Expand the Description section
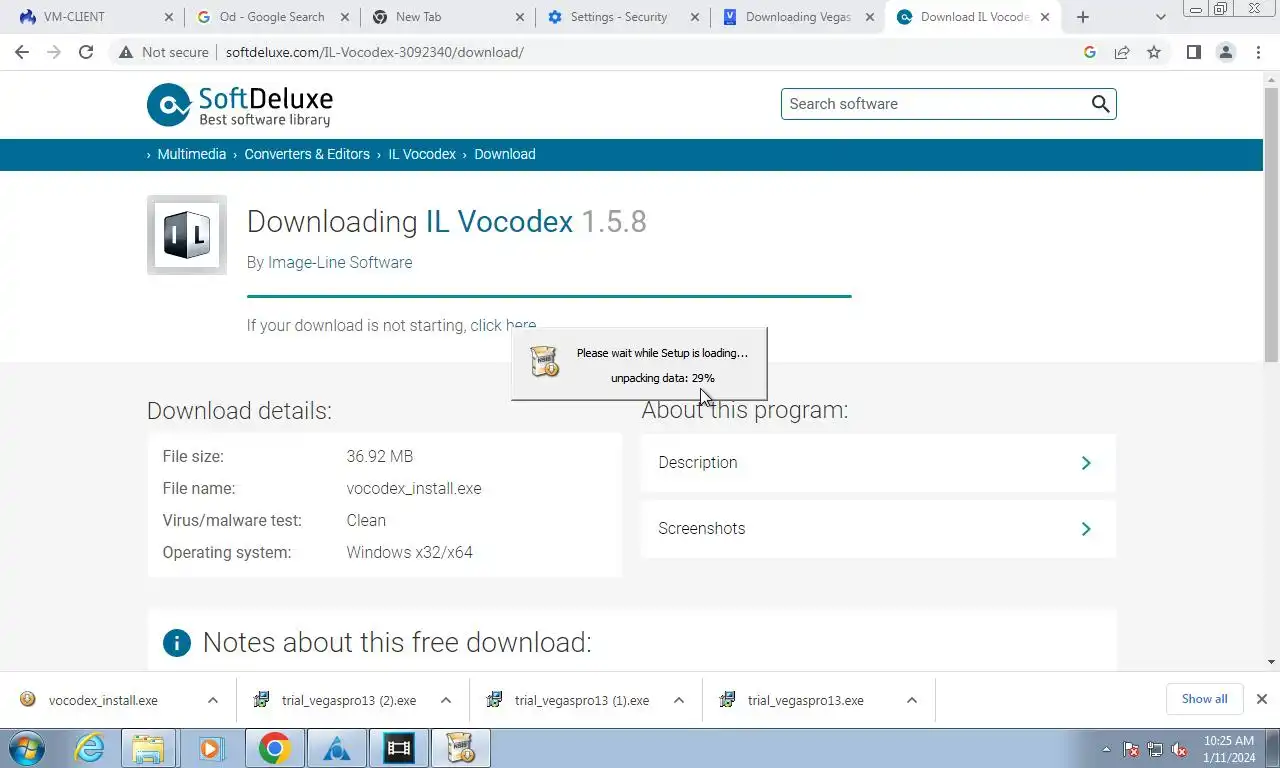 coord(878,463)
